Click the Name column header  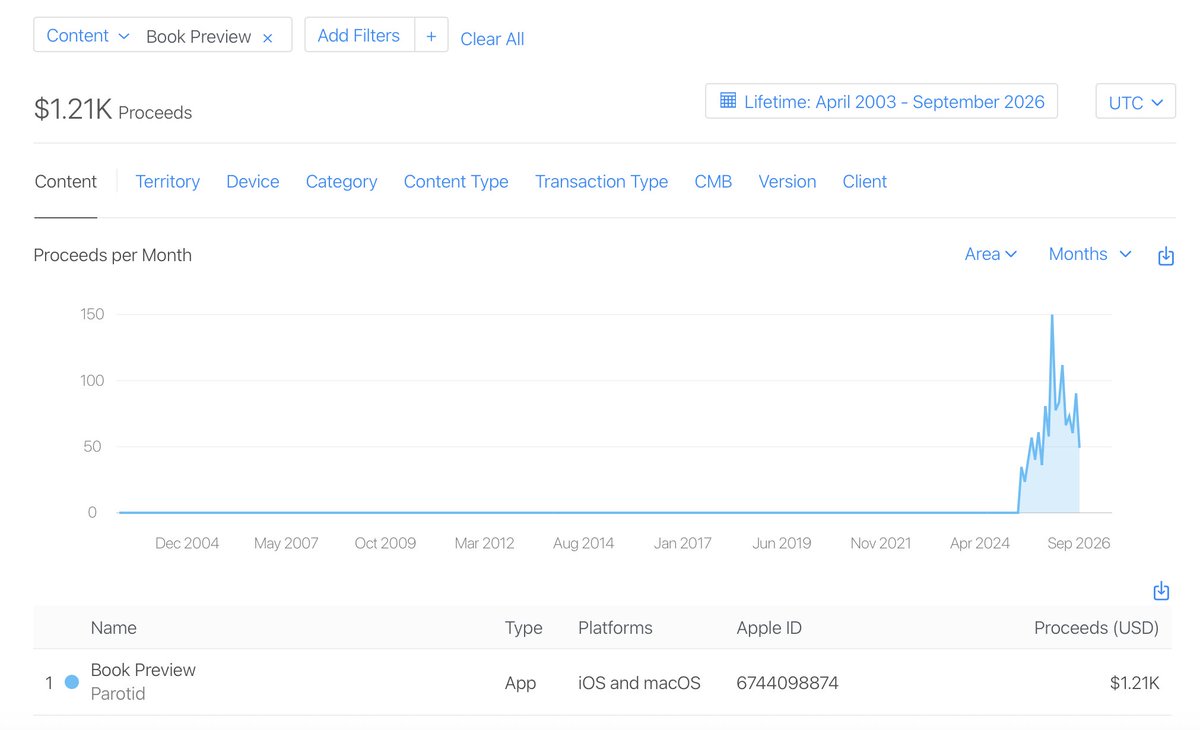[114, 628]
